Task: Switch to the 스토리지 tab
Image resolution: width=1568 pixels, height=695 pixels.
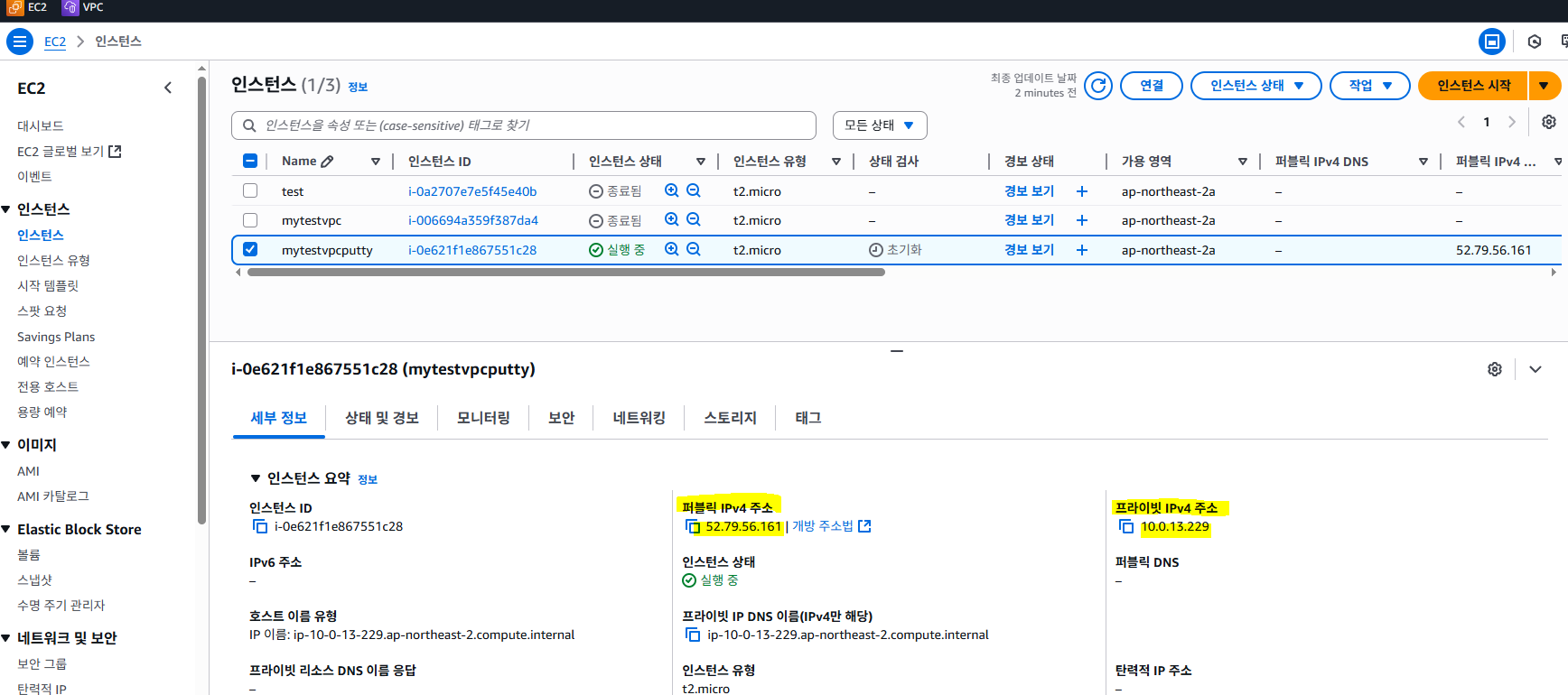Action: (730, 418)
